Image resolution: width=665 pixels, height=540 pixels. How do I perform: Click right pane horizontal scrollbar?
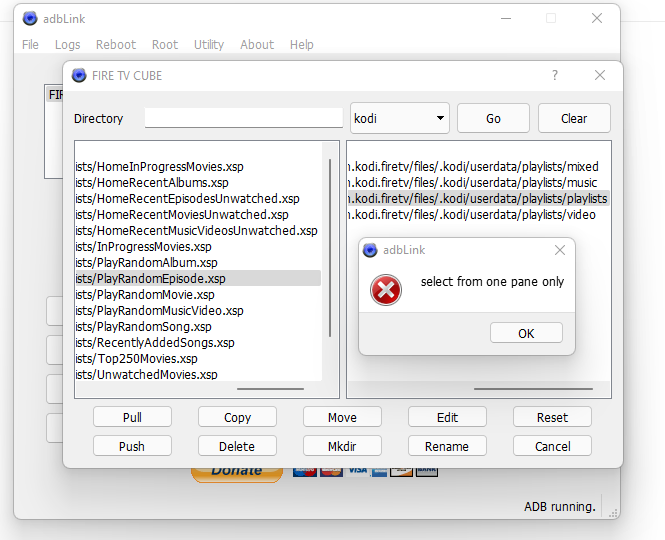click(533, 389)
